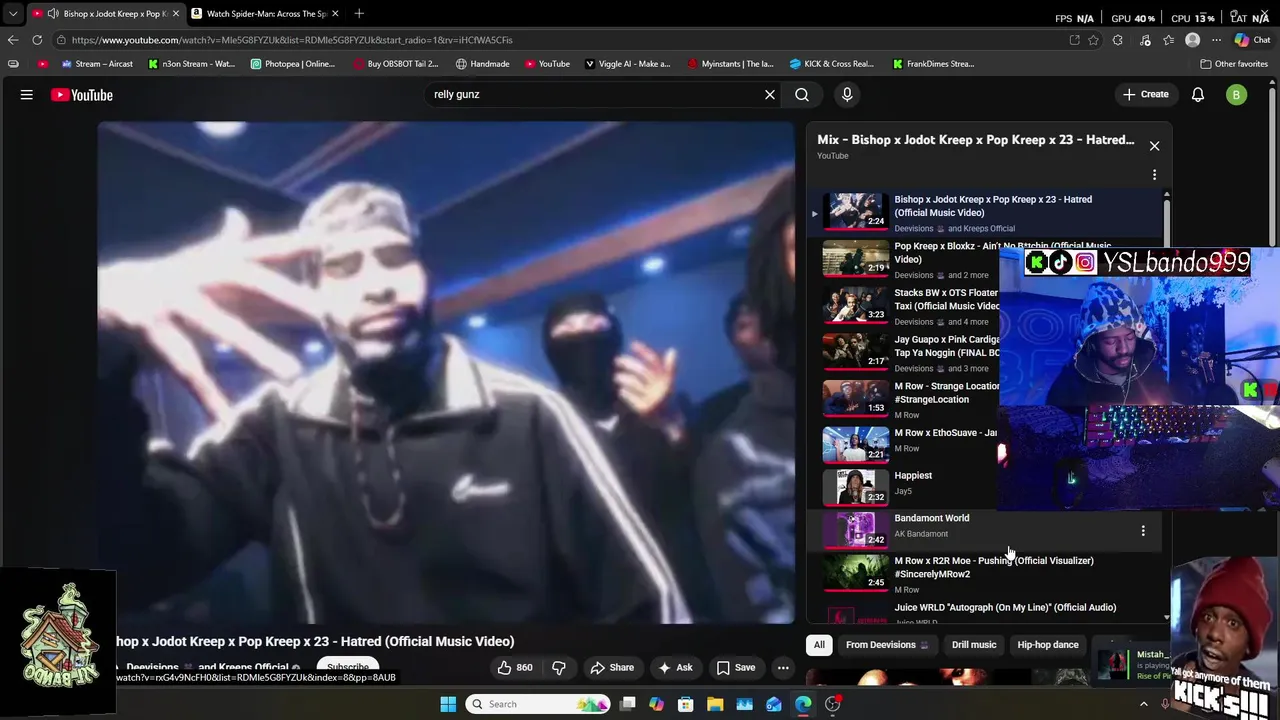Open the tab search dropdown arrow
Viewport: 1280px width, 720px height.
tap(13, 14)
